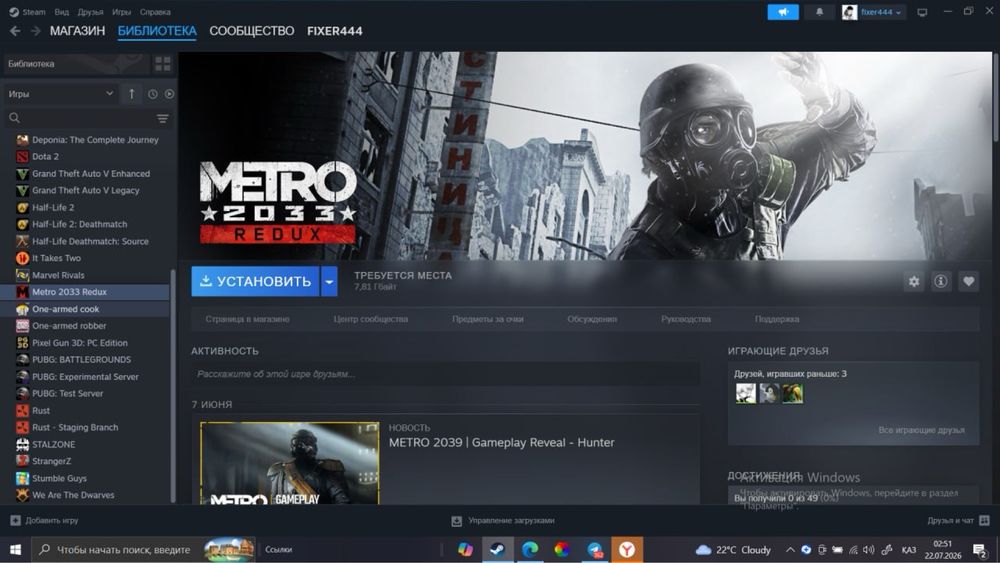Open Руководства link
Screen dimensions: 1000x563
[x=686, y=319]
